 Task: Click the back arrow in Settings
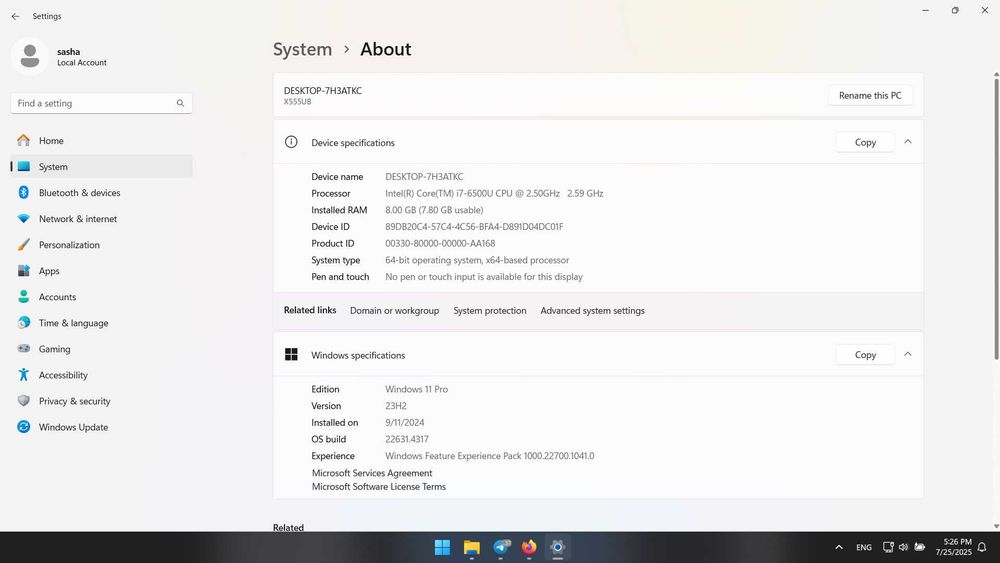[x=15, y=16]
